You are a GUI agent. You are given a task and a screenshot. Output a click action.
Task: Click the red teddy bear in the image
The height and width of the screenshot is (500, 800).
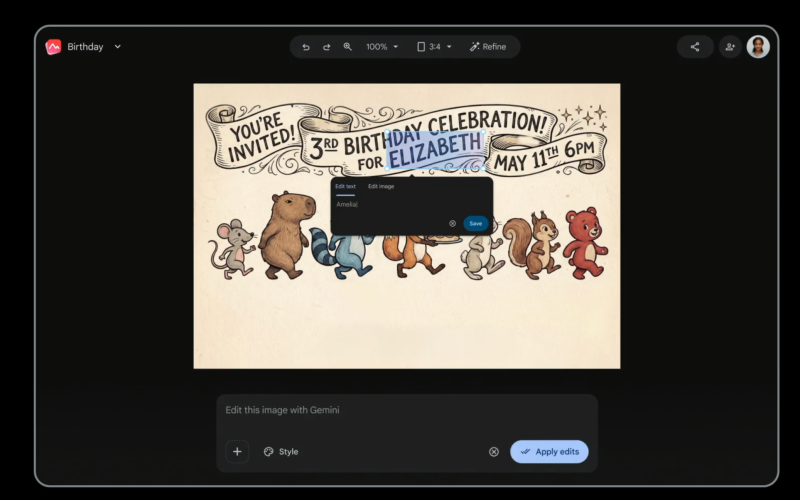click(x=585, y=242)
